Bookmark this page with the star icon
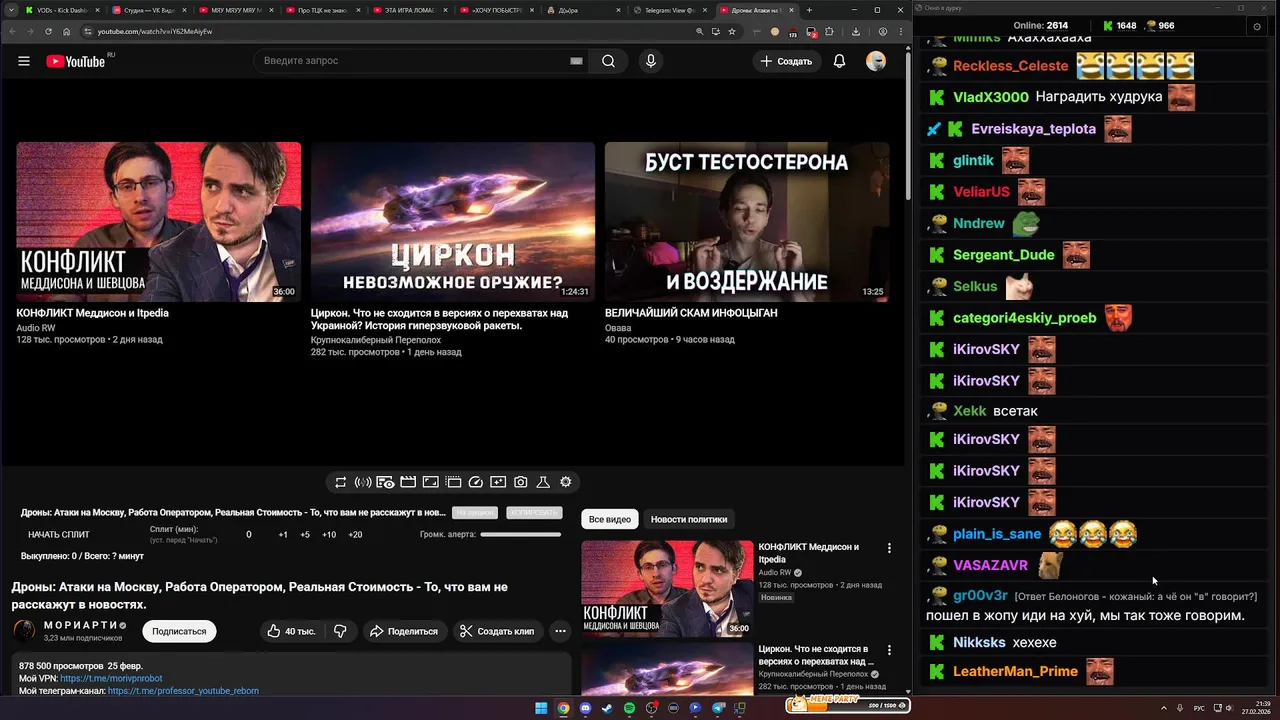The height and width of the screenshot is (720, 1280). click(732, 31)
